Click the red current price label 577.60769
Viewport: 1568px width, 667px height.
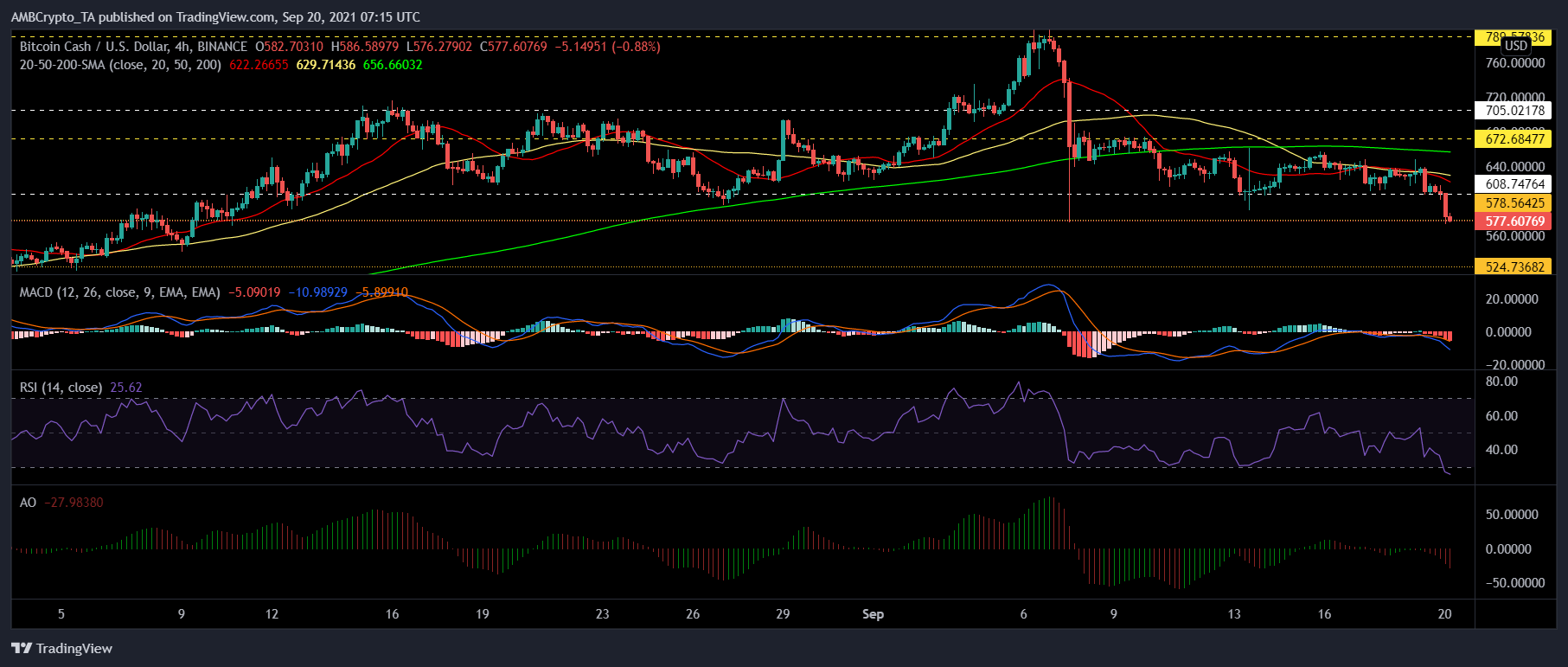click(x=1514, y=221)
